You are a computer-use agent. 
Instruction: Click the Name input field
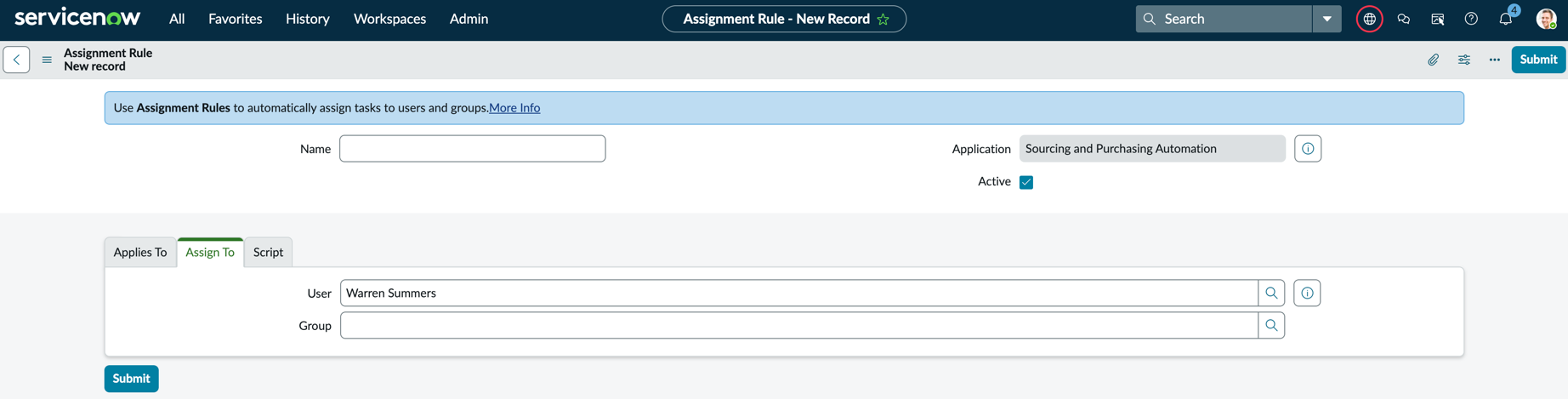473,149
